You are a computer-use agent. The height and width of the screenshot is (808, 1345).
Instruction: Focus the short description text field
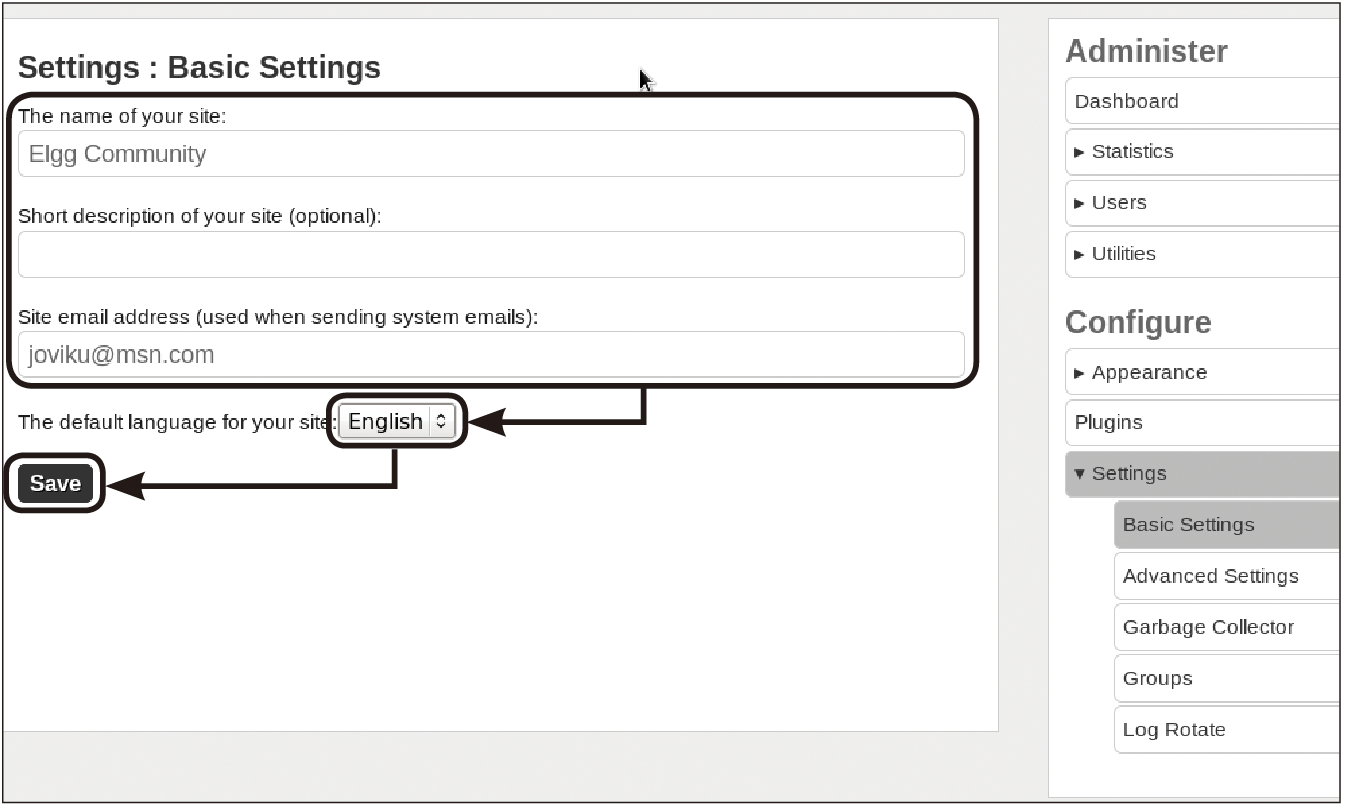point(491,254)
